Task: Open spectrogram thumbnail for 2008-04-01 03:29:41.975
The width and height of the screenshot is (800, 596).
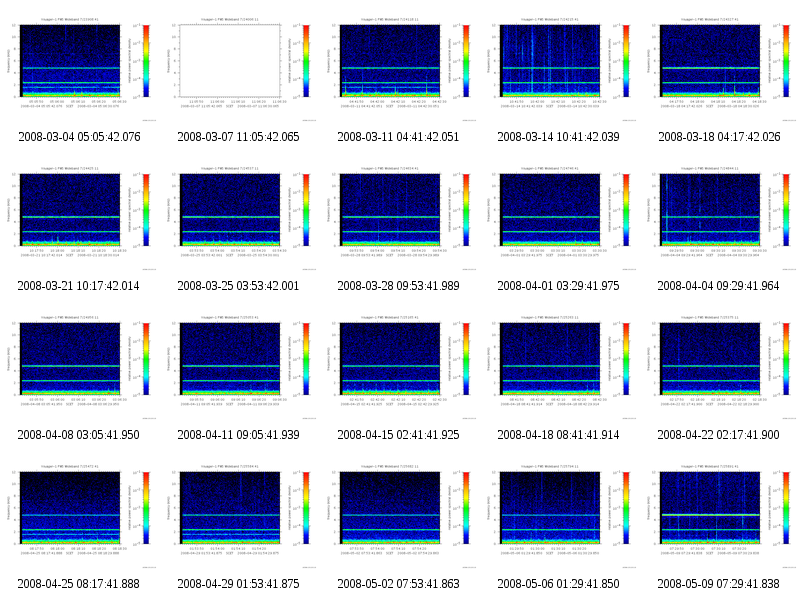Action: [560, 217]
